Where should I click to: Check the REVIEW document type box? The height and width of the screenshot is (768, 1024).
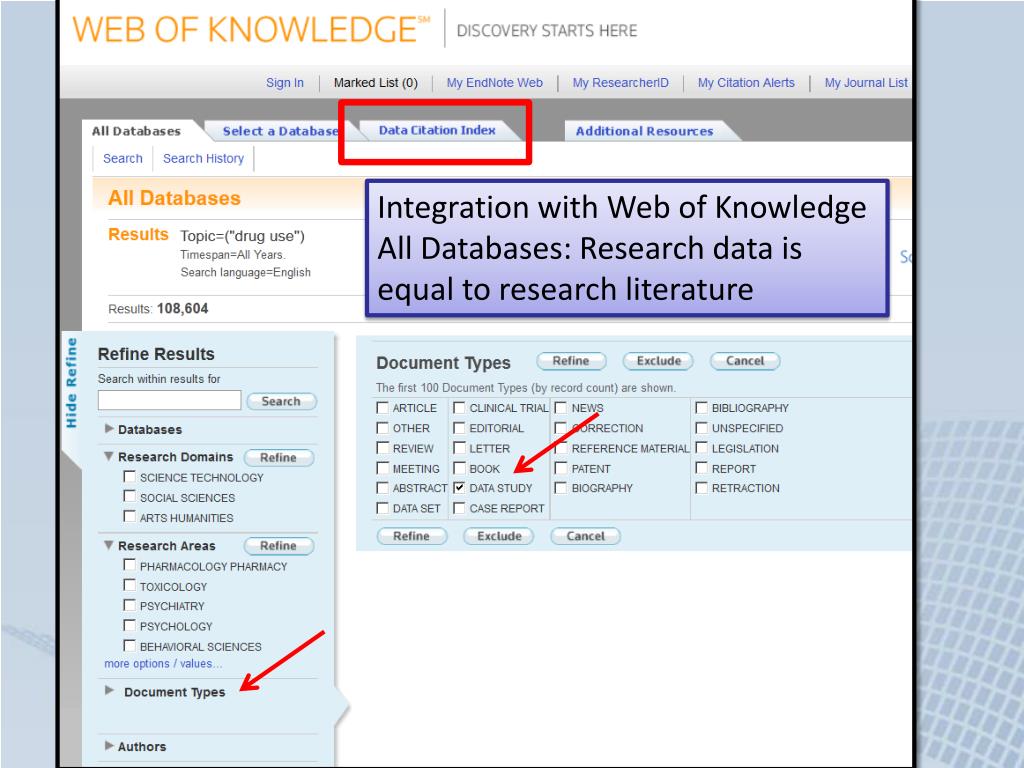pyautogui.click(x=383, y=448)
